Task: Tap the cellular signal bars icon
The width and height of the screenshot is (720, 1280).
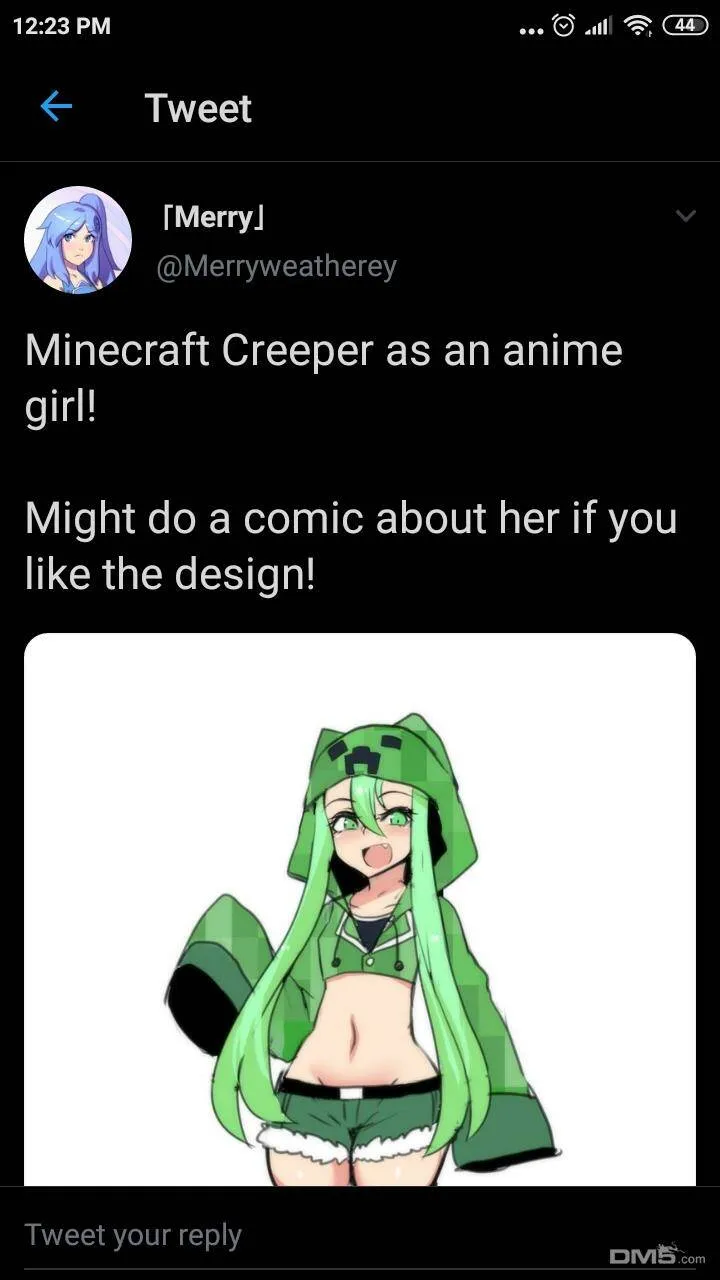Action: point(597,26)
